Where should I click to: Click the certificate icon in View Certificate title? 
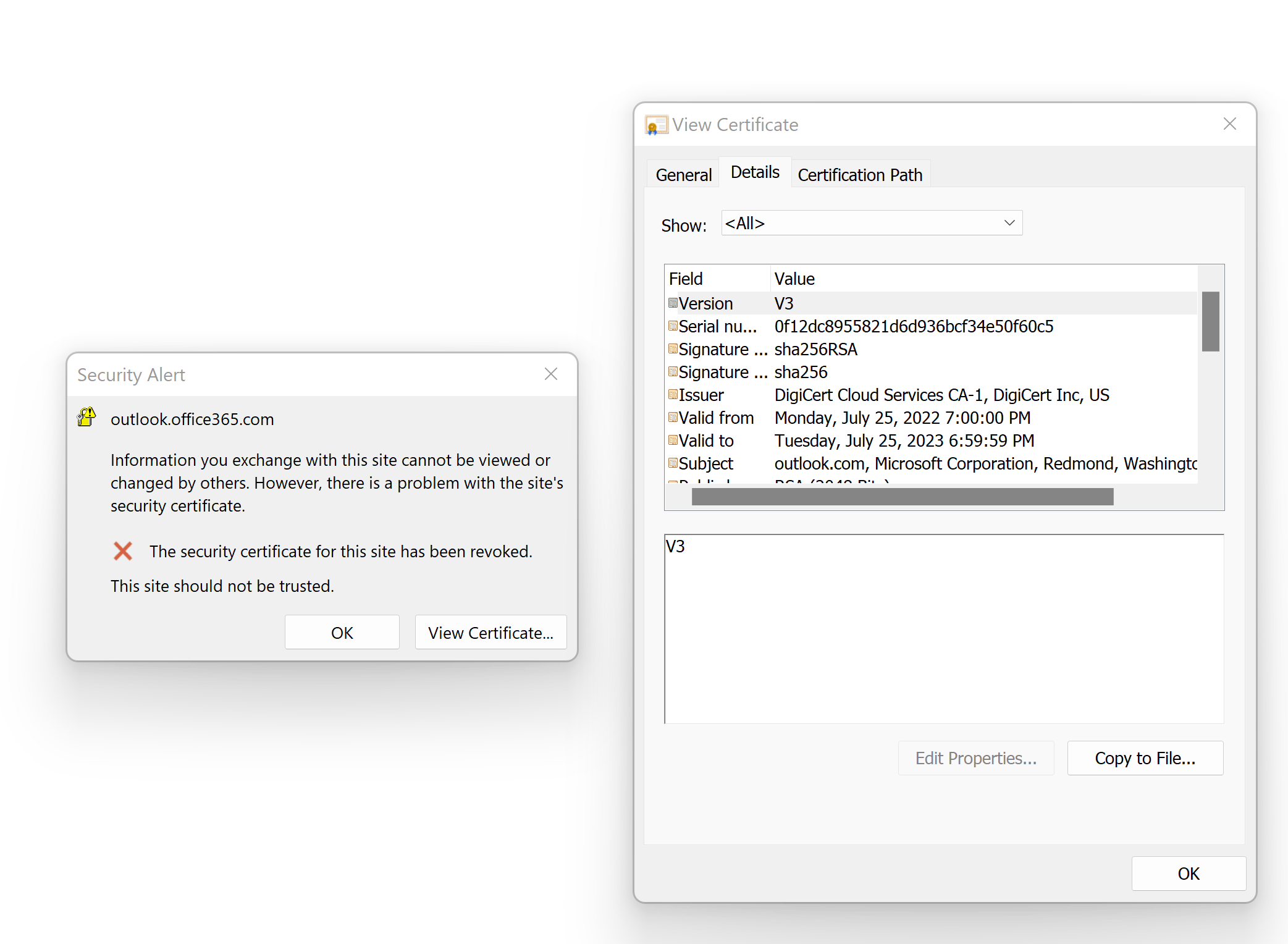coord(655,125)
